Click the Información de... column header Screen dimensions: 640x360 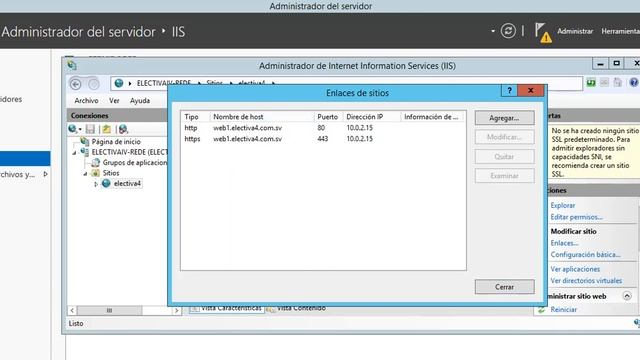click(x=433, y=117)
